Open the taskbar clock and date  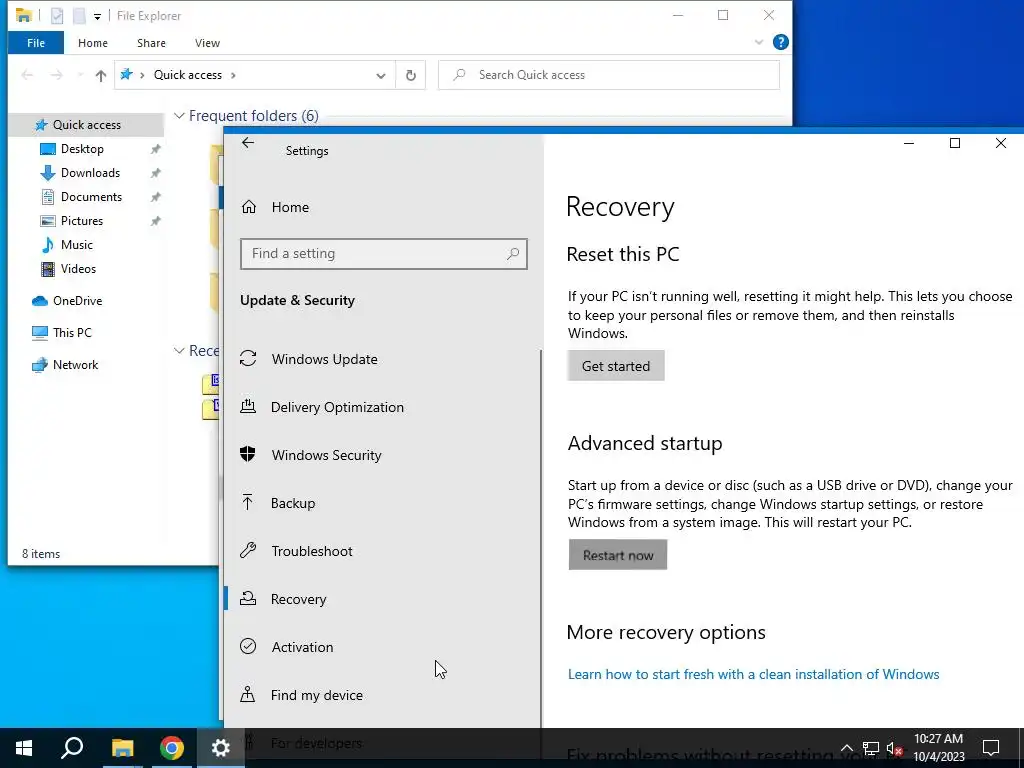(938, 748)
